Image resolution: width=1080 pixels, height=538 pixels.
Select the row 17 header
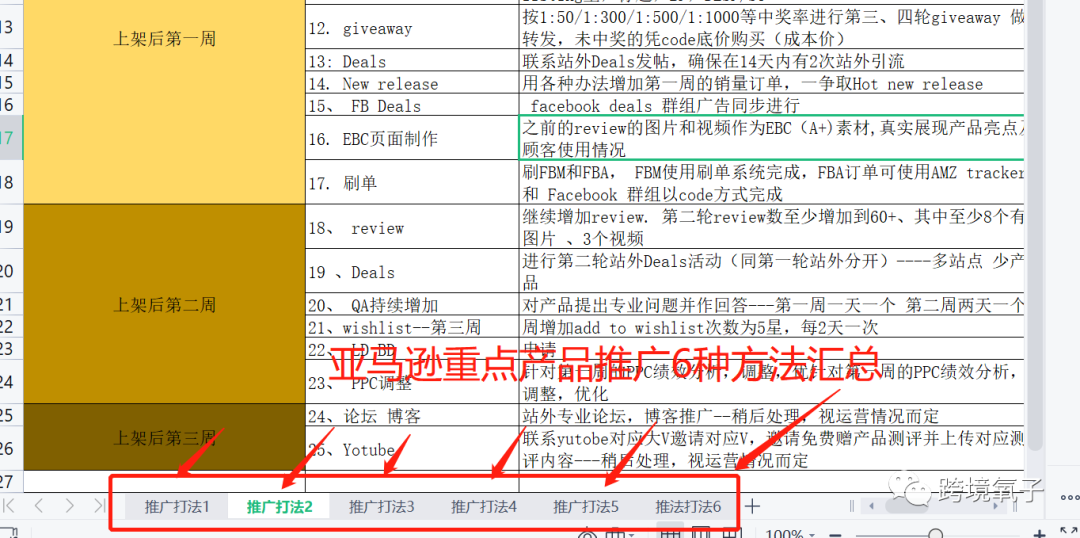coord(11,138)
